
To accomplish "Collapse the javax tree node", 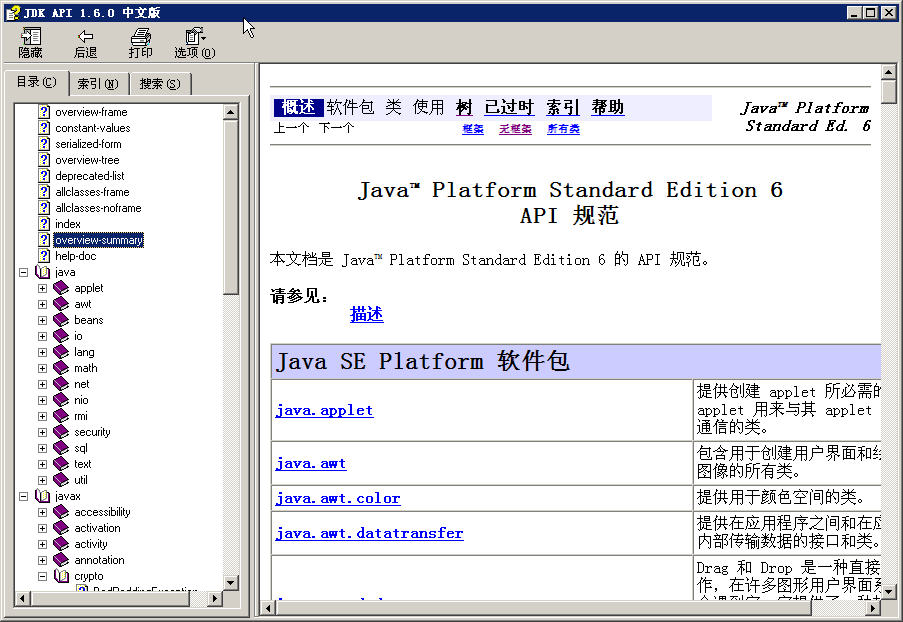I will point(22,495).
